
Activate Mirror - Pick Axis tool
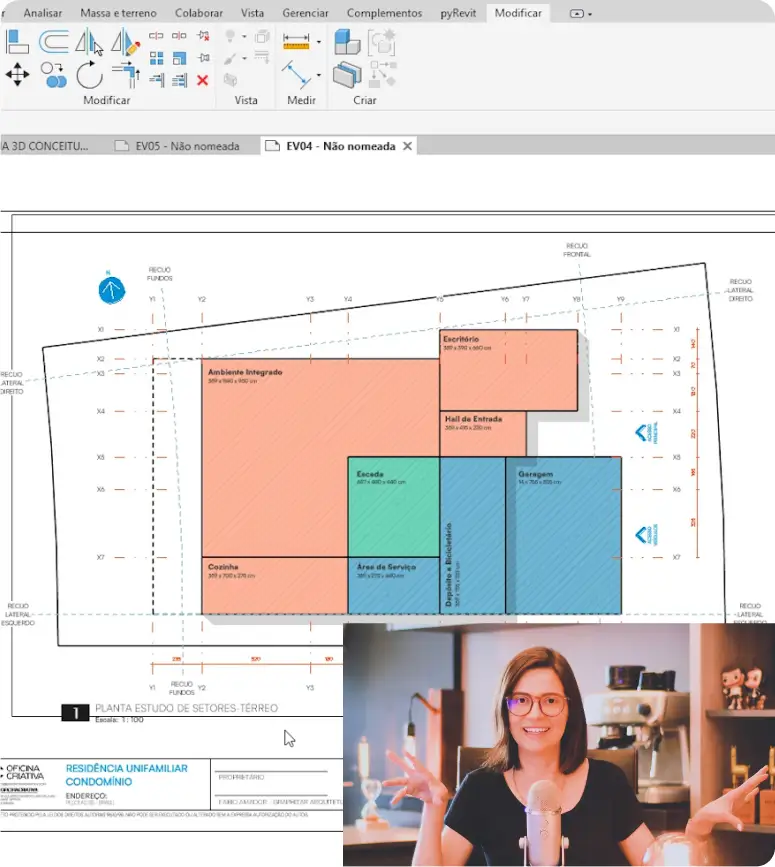89,43
